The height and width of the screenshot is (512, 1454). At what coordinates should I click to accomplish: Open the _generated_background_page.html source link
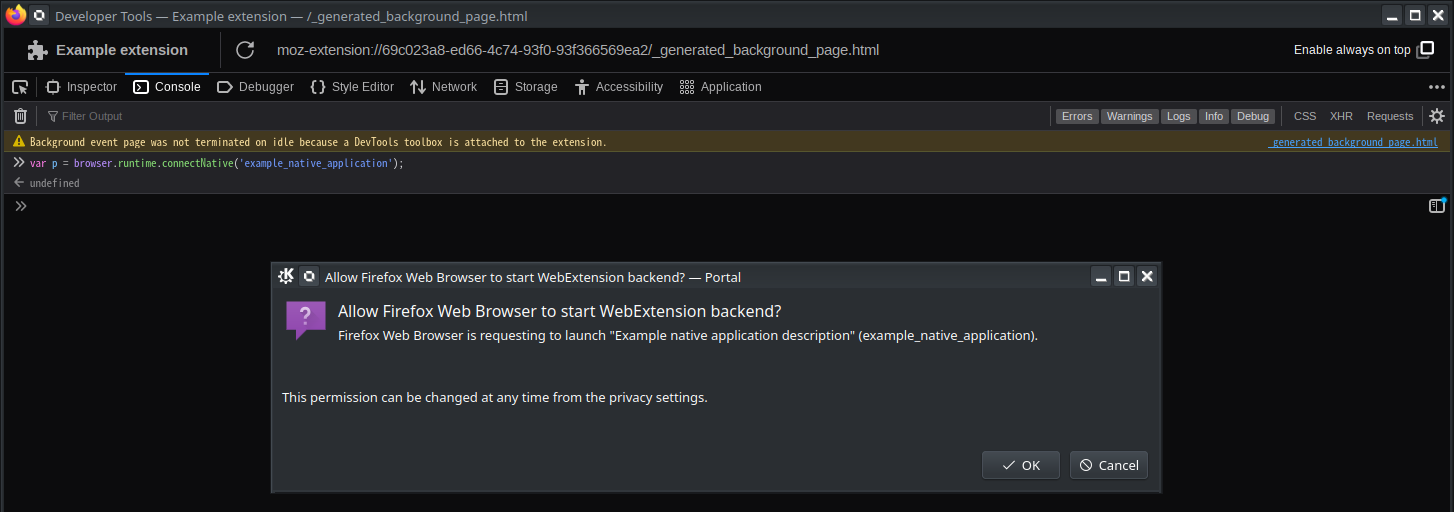[1353, 142]
